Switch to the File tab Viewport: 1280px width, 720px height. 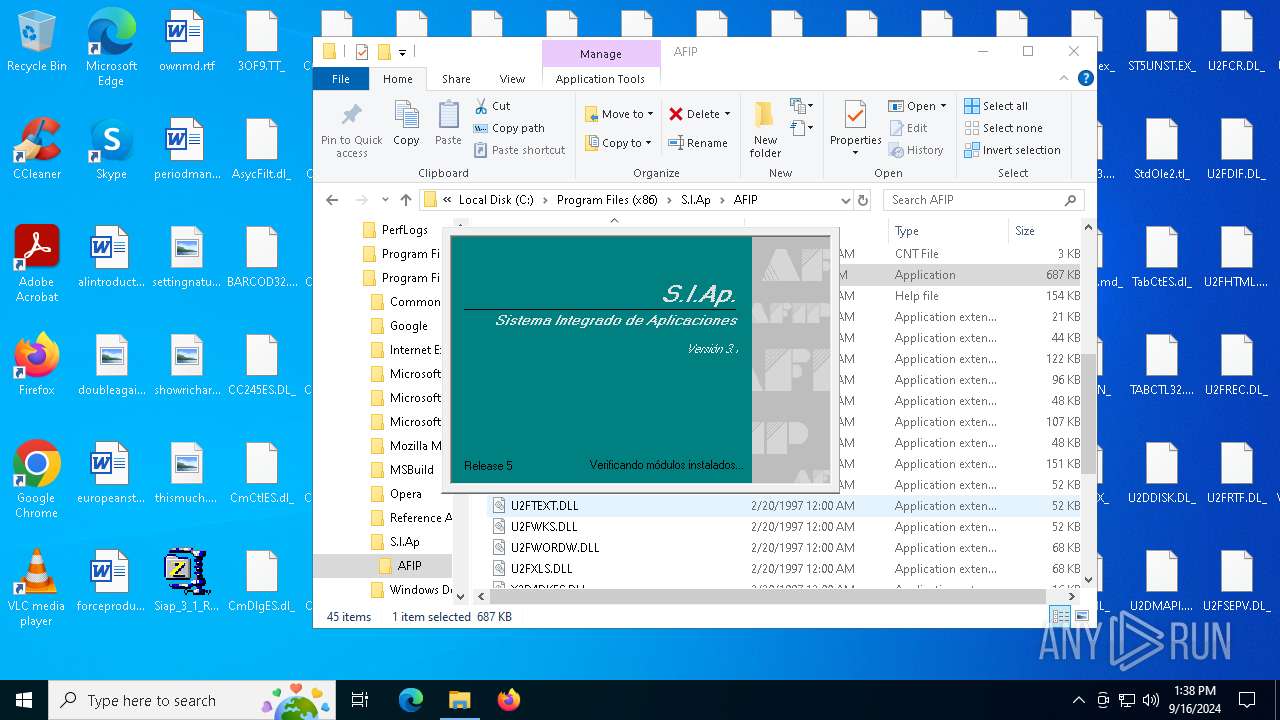341,79
